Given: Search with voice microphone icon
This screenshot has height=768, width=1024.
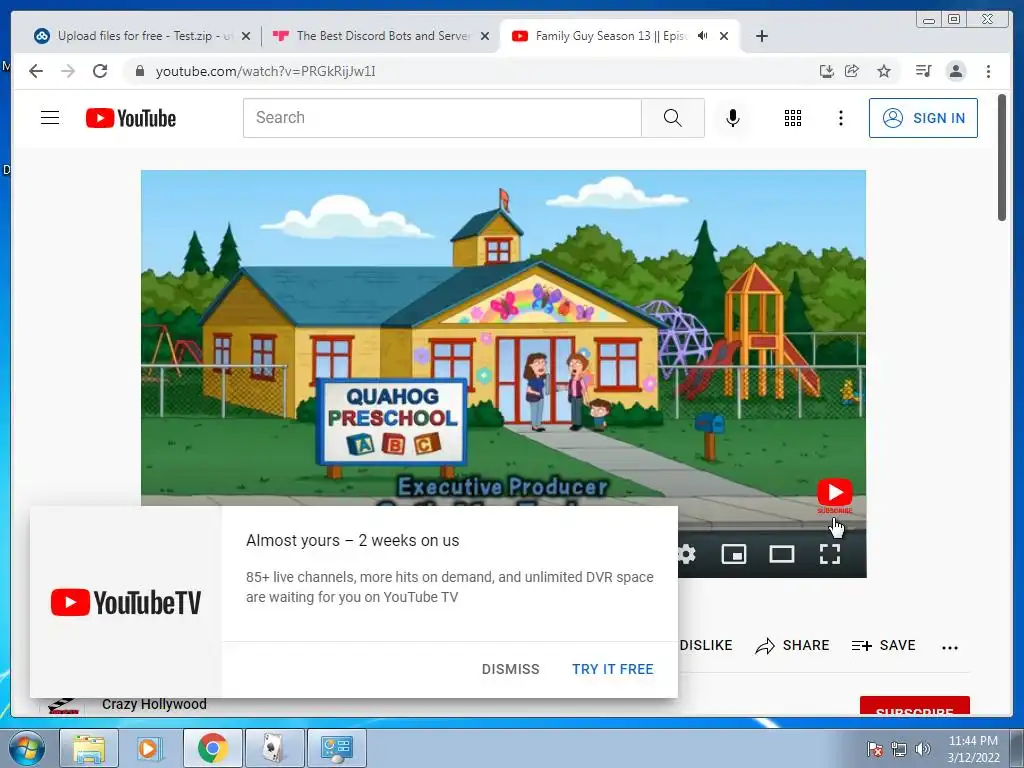Looking at the screenshot, I should (x=733, y=118).
